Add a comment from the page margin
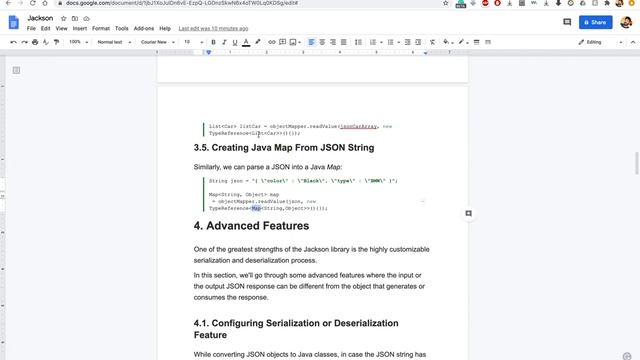 [469, 213]
